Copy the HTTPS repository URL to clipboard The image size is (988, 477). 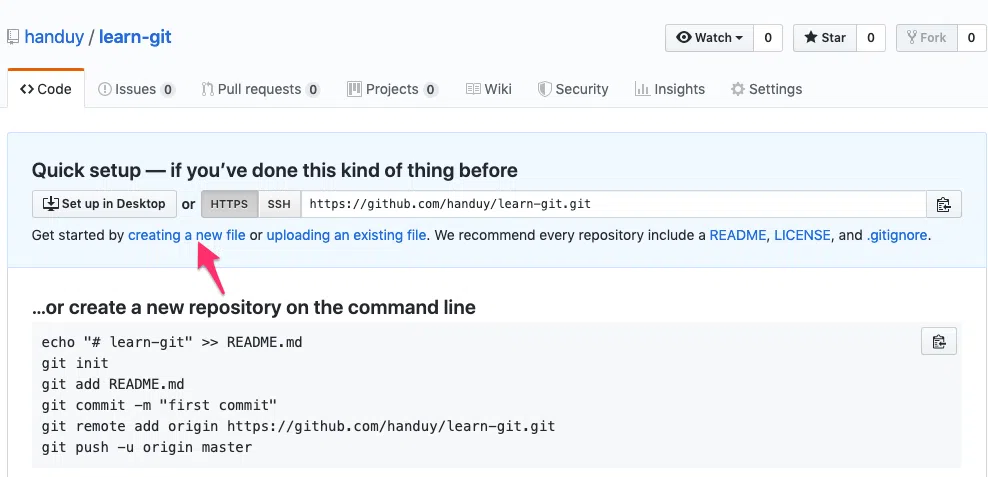(x=943, y=204)
